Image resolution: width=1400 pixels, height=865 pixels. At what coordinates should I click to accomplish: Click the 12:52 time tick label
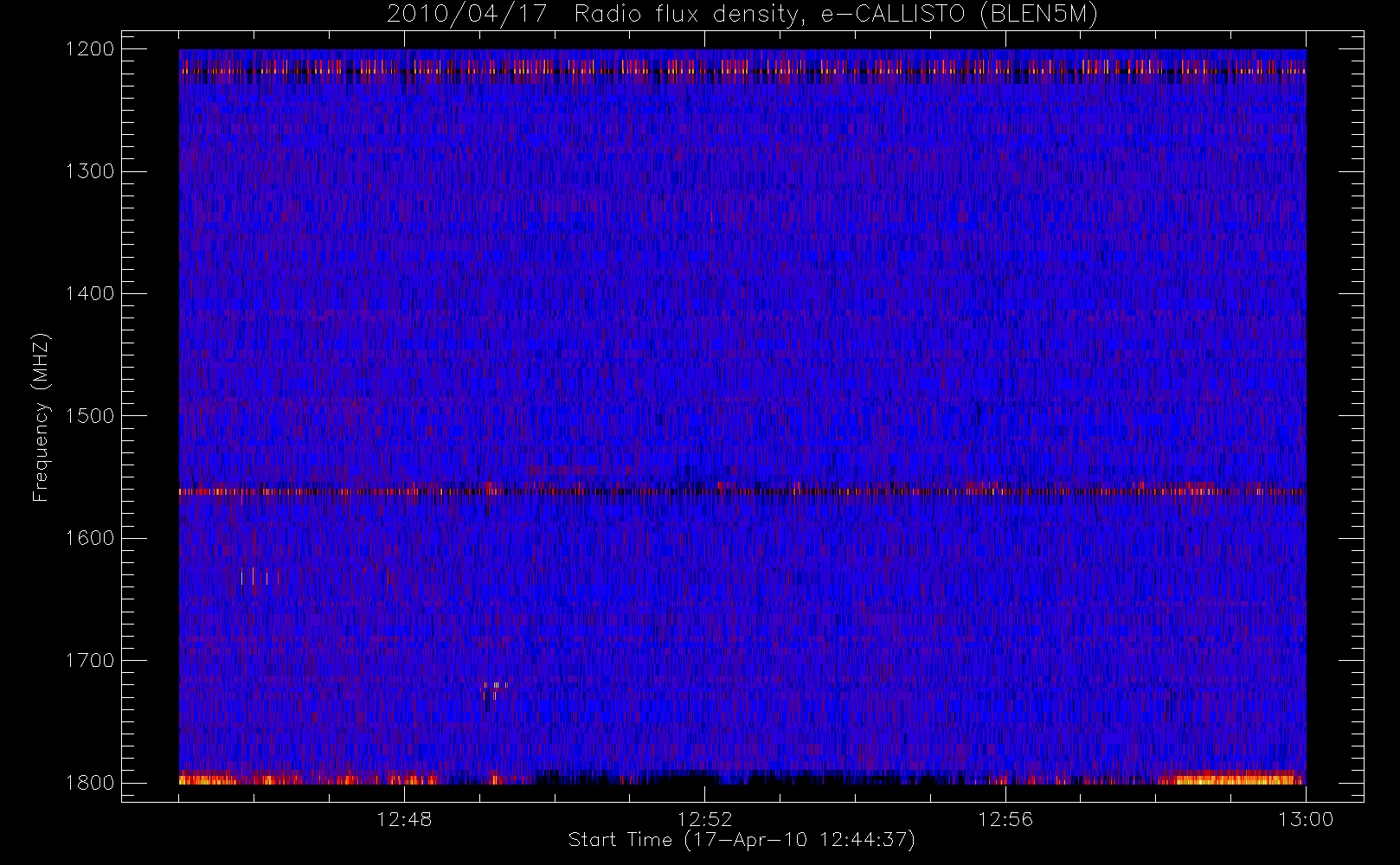tap(704, 819)
